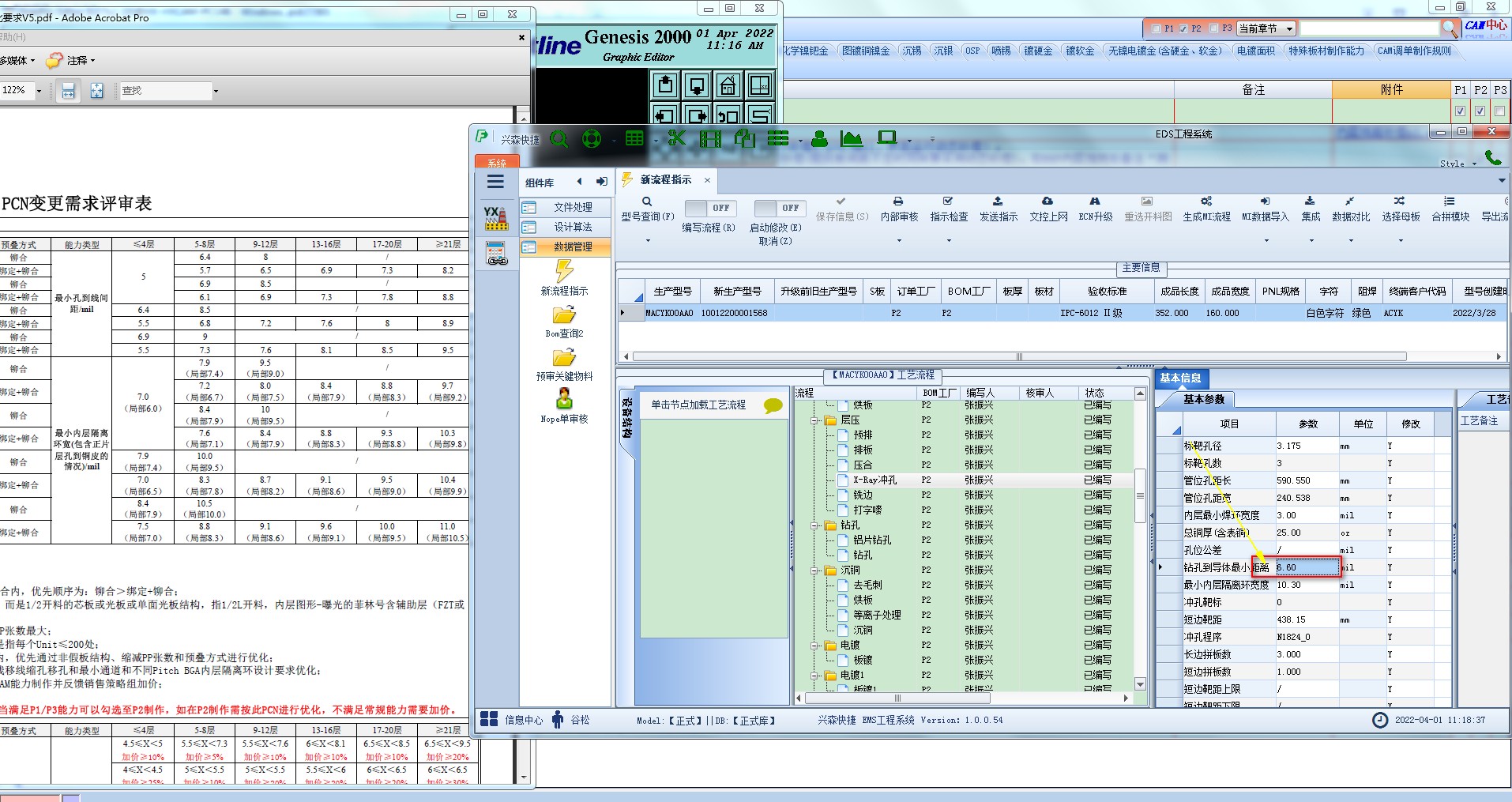The width and height of the screenshot is (1512, 802).
Task: Click 信息中心 in status bar
Action: [513, 720]
